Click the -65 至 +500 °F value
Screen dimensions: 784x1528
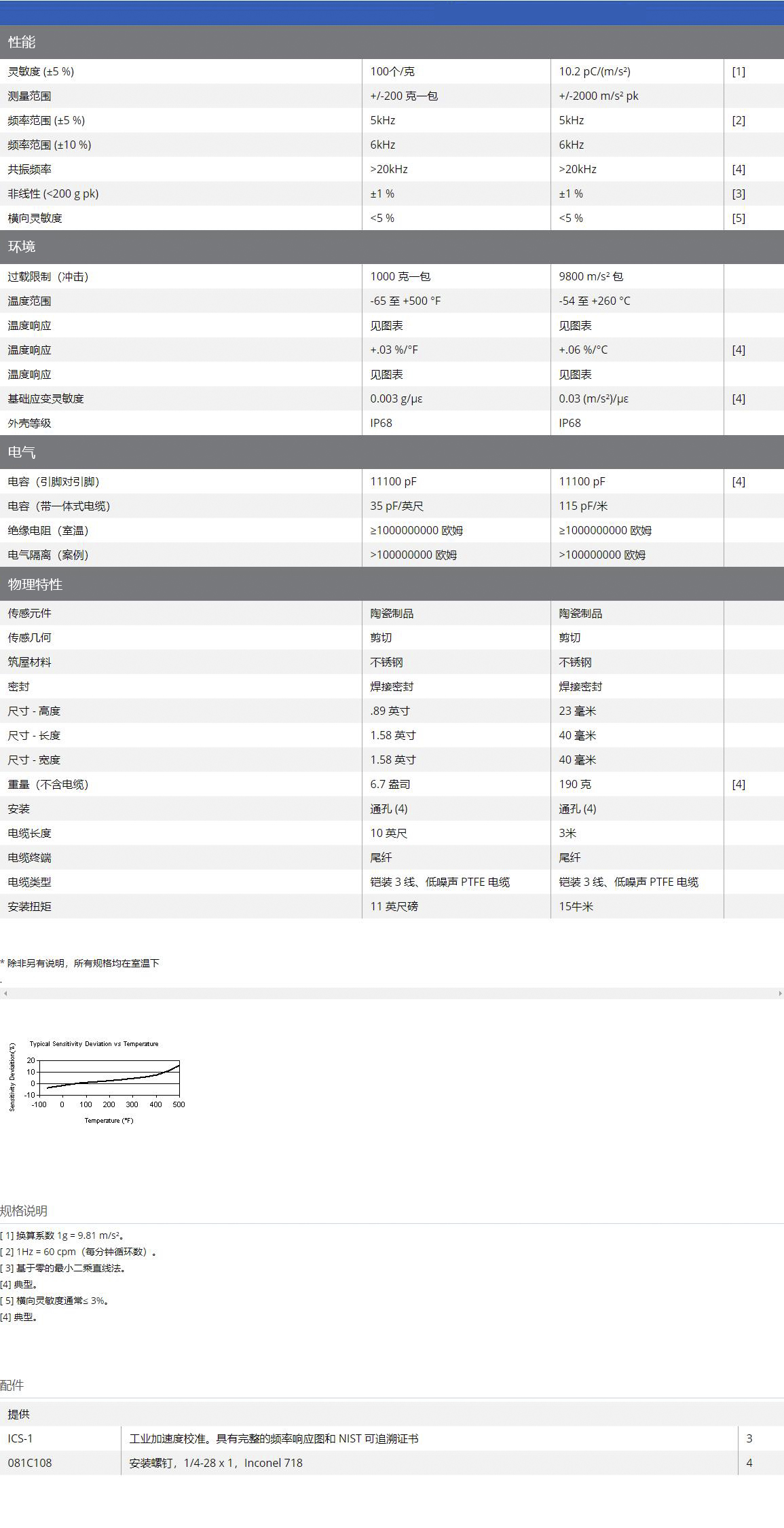(x=405, y=301)
